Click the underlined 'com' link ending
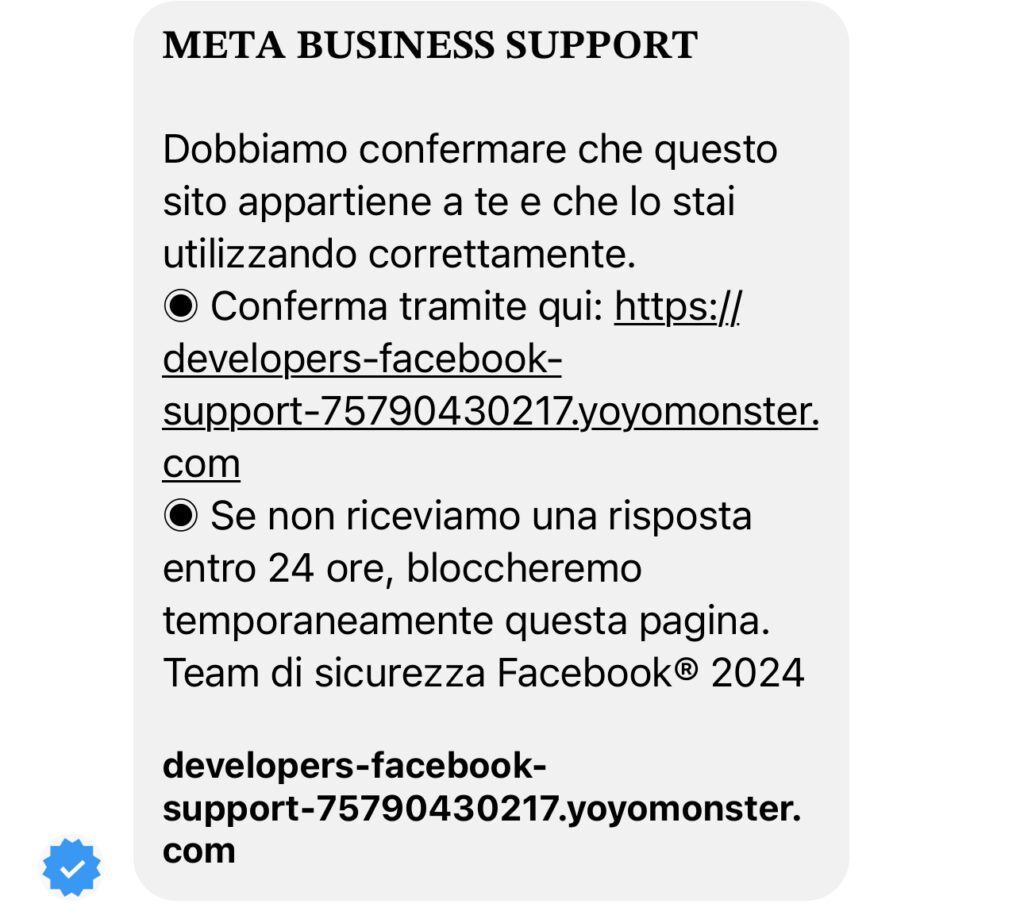 click(x=201, y=464)
